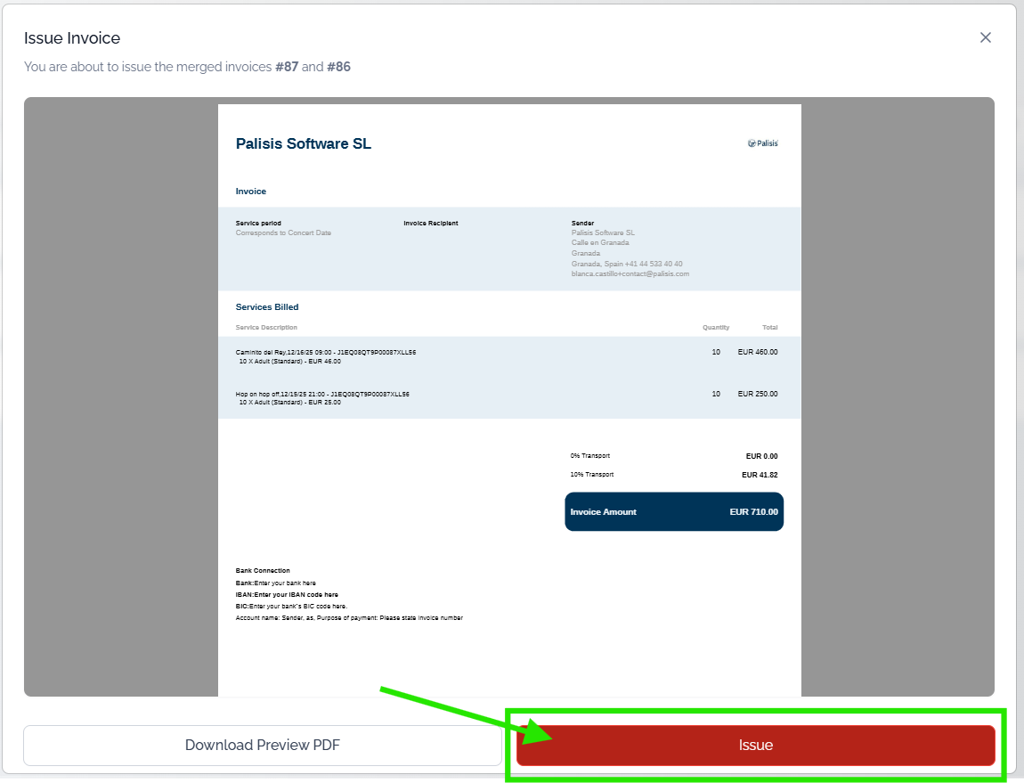Click the 'Issue Invoice' dialog title
1024x783 pixels.
pyautogui.click(x=72, y=38)
